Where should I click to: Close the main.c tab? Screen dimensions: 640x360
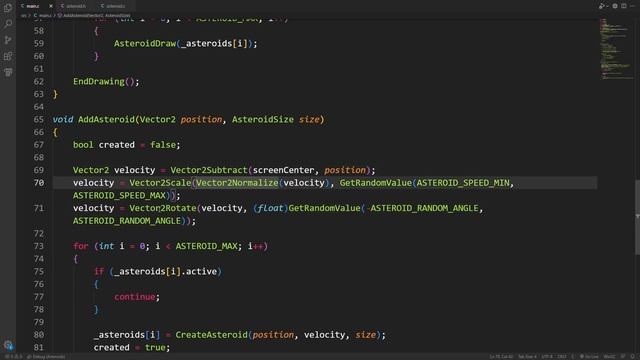tap(51, 6)
